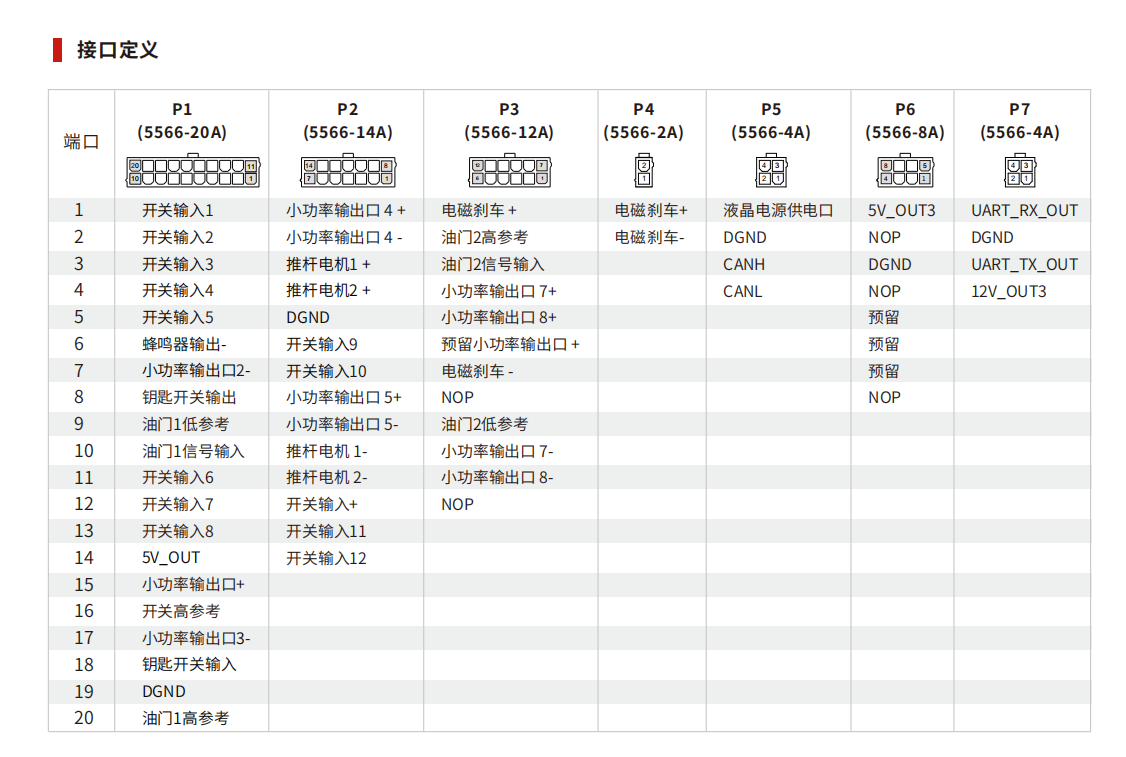Viewport: 1126px width, 757px height.
Task: Click the P6 8-pin connector diagram
Action: (x=905, y=172)
